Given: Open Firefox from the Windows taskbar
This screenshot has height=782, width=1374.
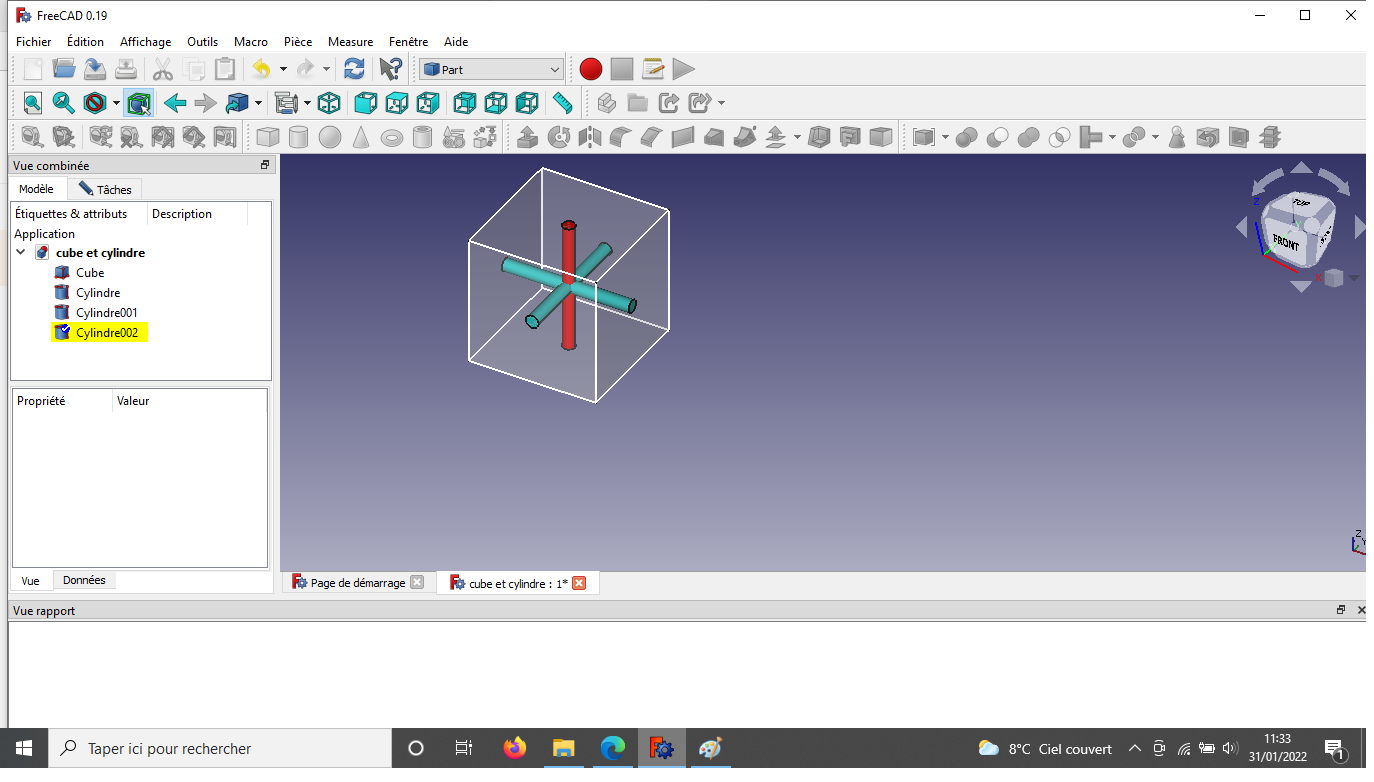Looking at the screenshot, I should point(515,748).
